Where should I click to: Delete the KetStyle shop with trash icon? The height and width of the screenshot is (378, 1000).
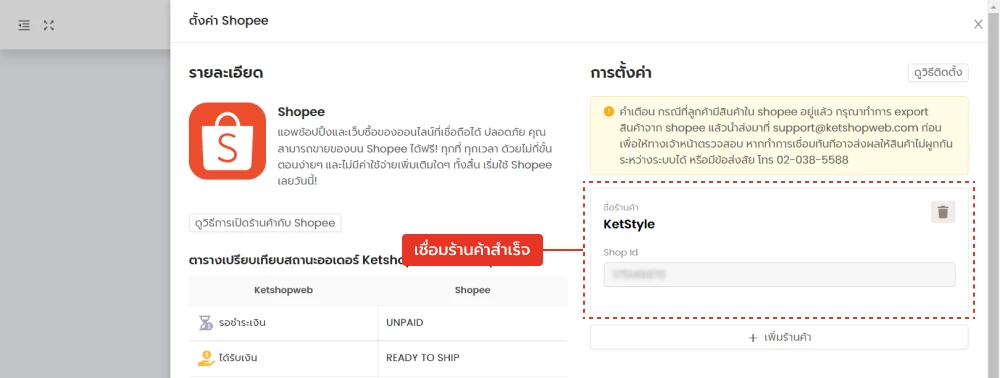(943, 212)
